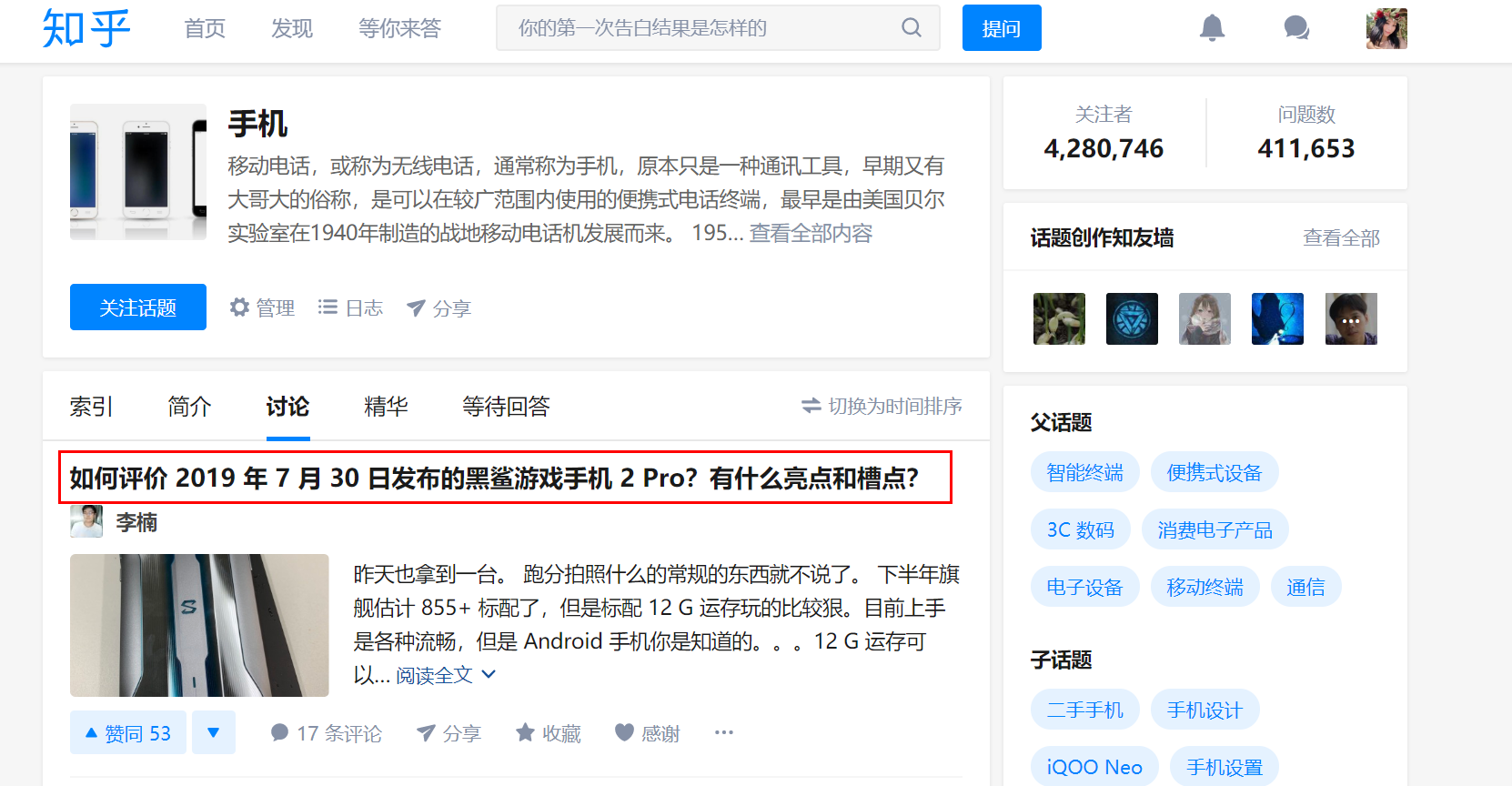Switch to the 索引 tab
The width and height of the screenshot is (1512, 786).
[92, 406]
